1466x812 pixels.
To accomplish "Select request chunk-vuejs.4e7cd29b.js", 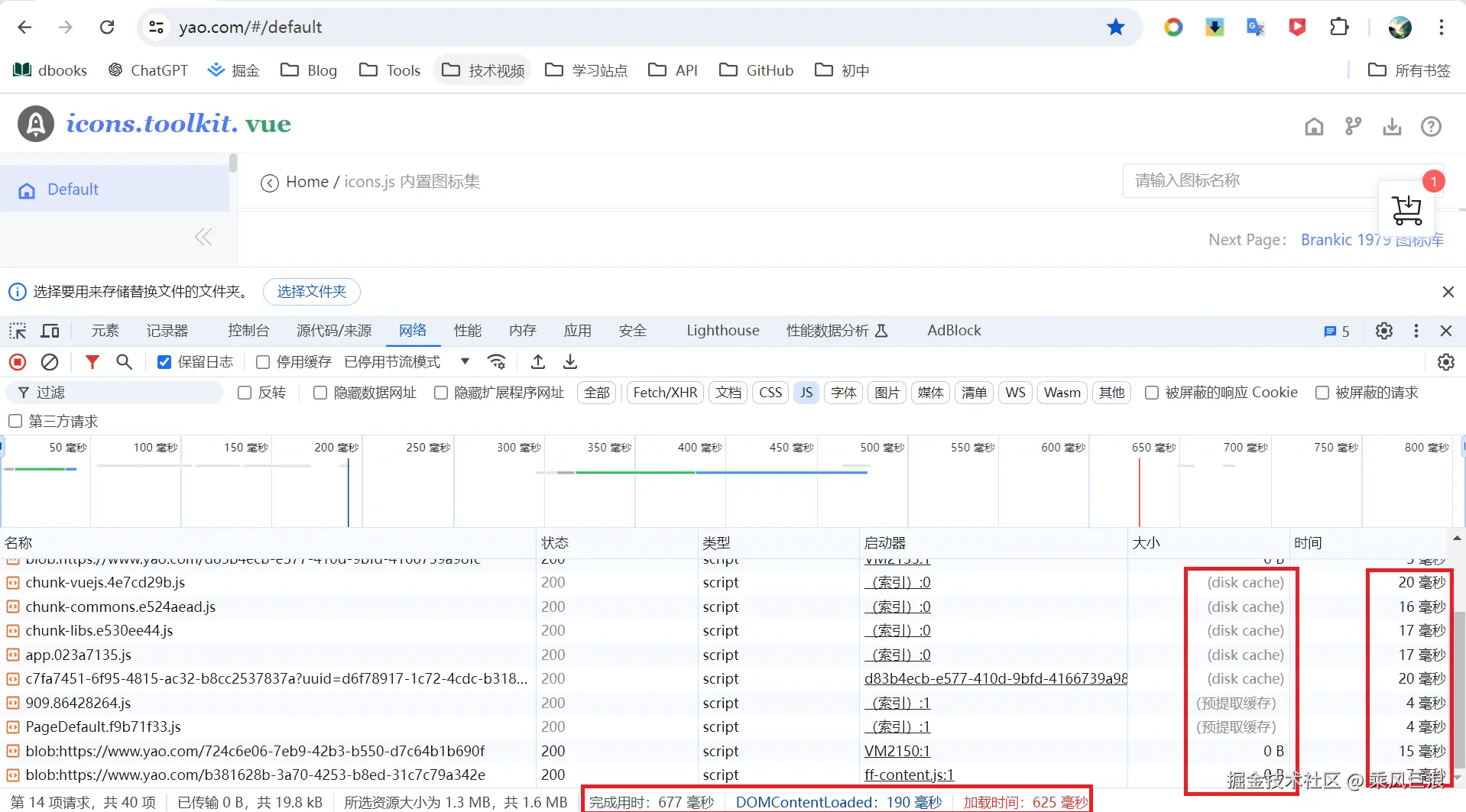I will [105, 582].
